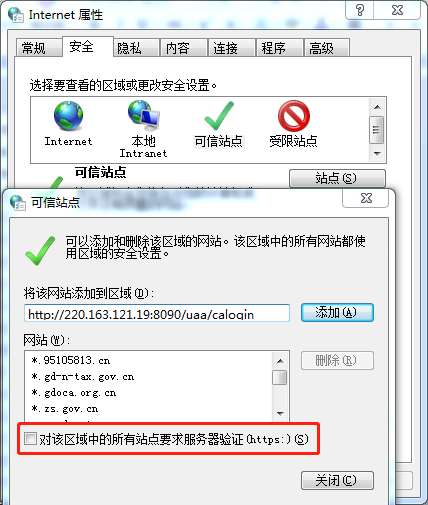Select *.gdoca.org.cn in website list
This screenshot has height=505, width=428.
click(x=74, y=393)
